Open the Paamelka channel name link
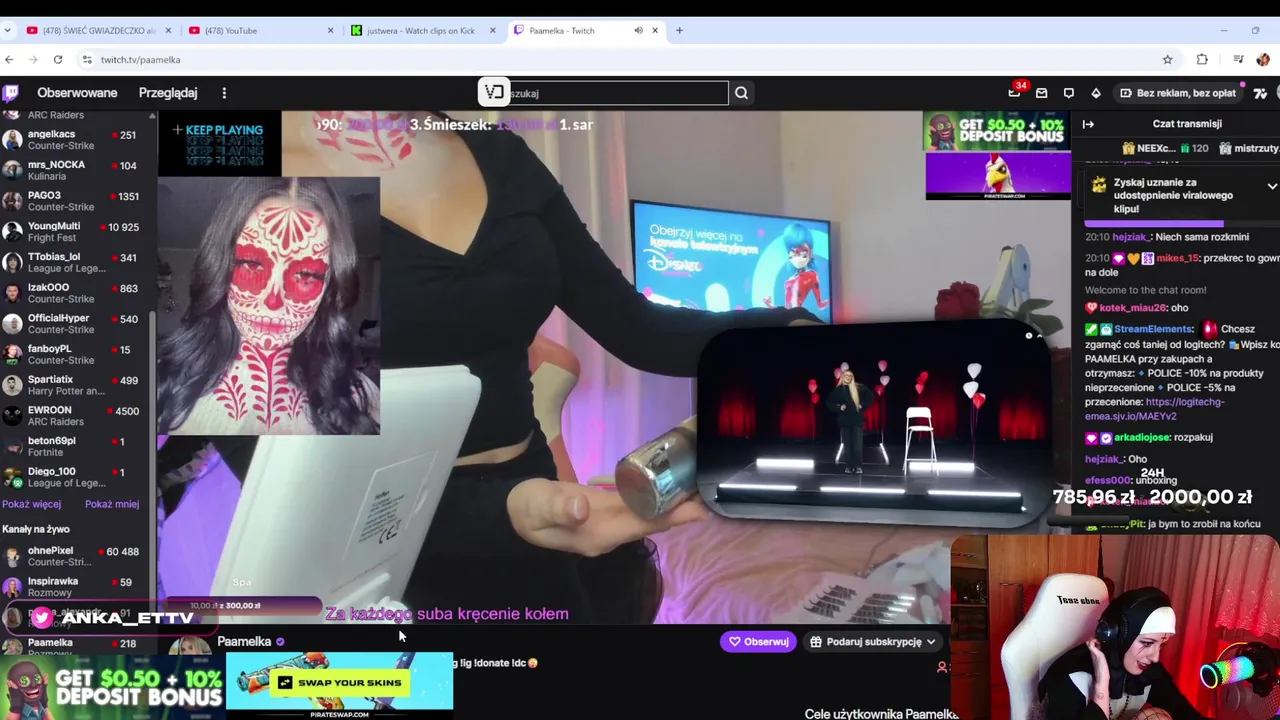The height and width of the screenshot is (720, 1280). pyautogui.click(x=244, y=642)
